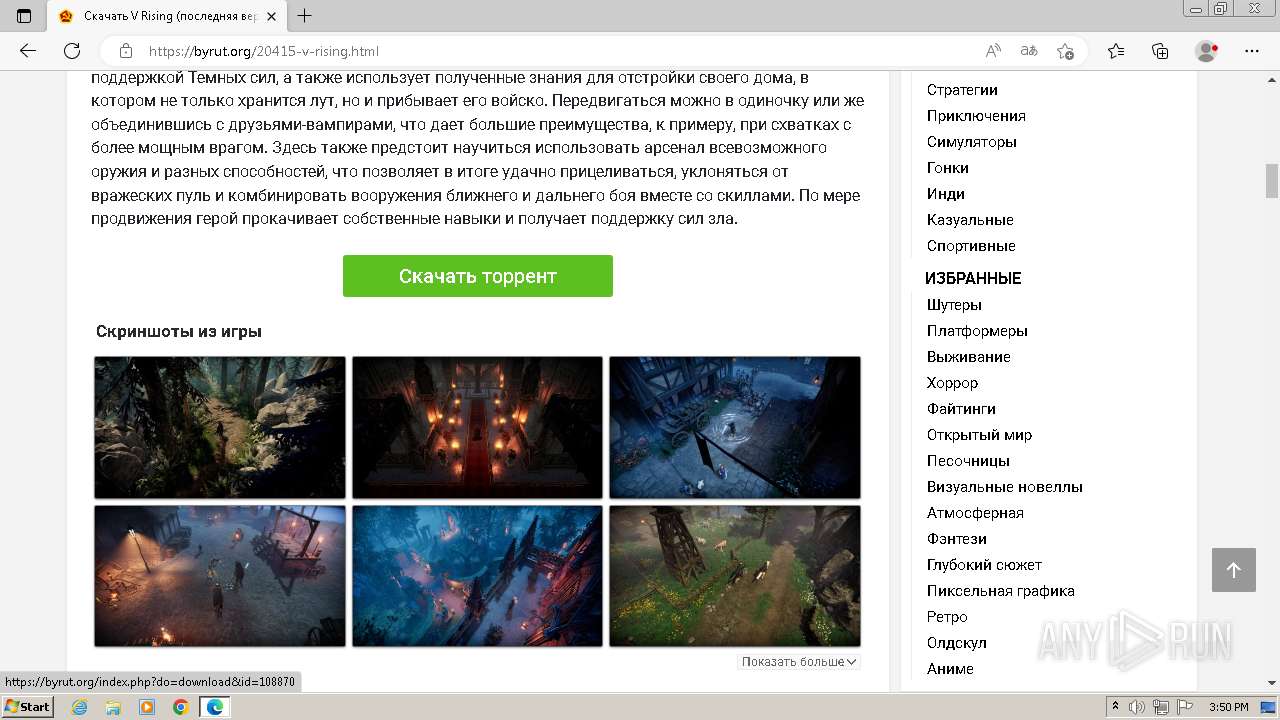Screen dimensions: 1280x720
Task: Open the Favorites list icon
Action: [x=1116, y=51]
